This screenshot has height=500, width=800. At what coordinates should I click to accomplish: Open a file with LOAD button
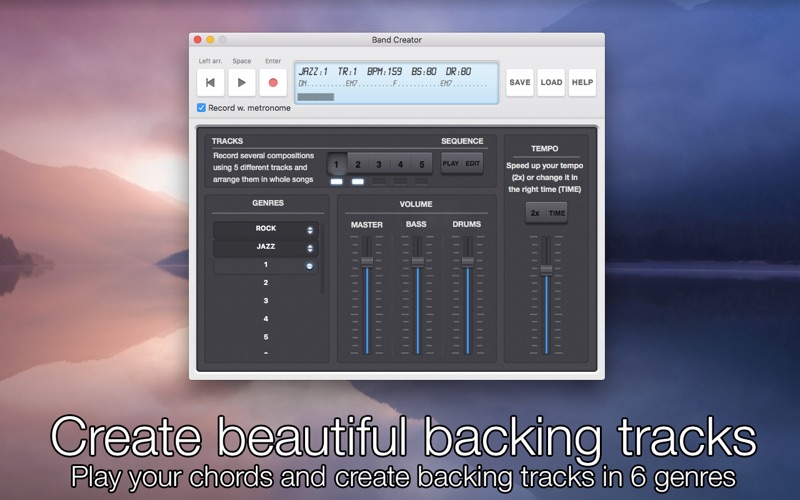point(551,83)
